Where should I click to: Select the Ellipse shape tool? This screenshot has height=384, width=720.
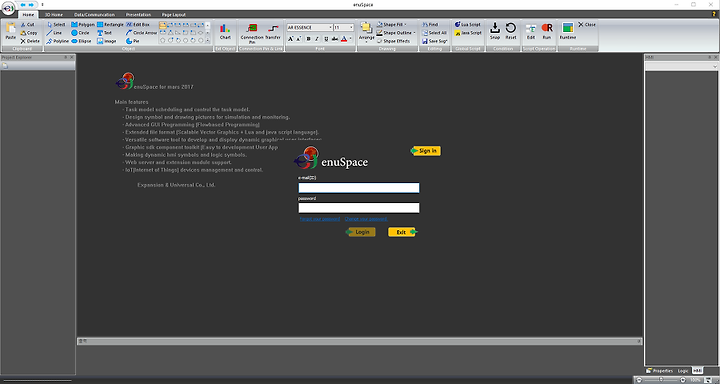click(x=81, y=41)
